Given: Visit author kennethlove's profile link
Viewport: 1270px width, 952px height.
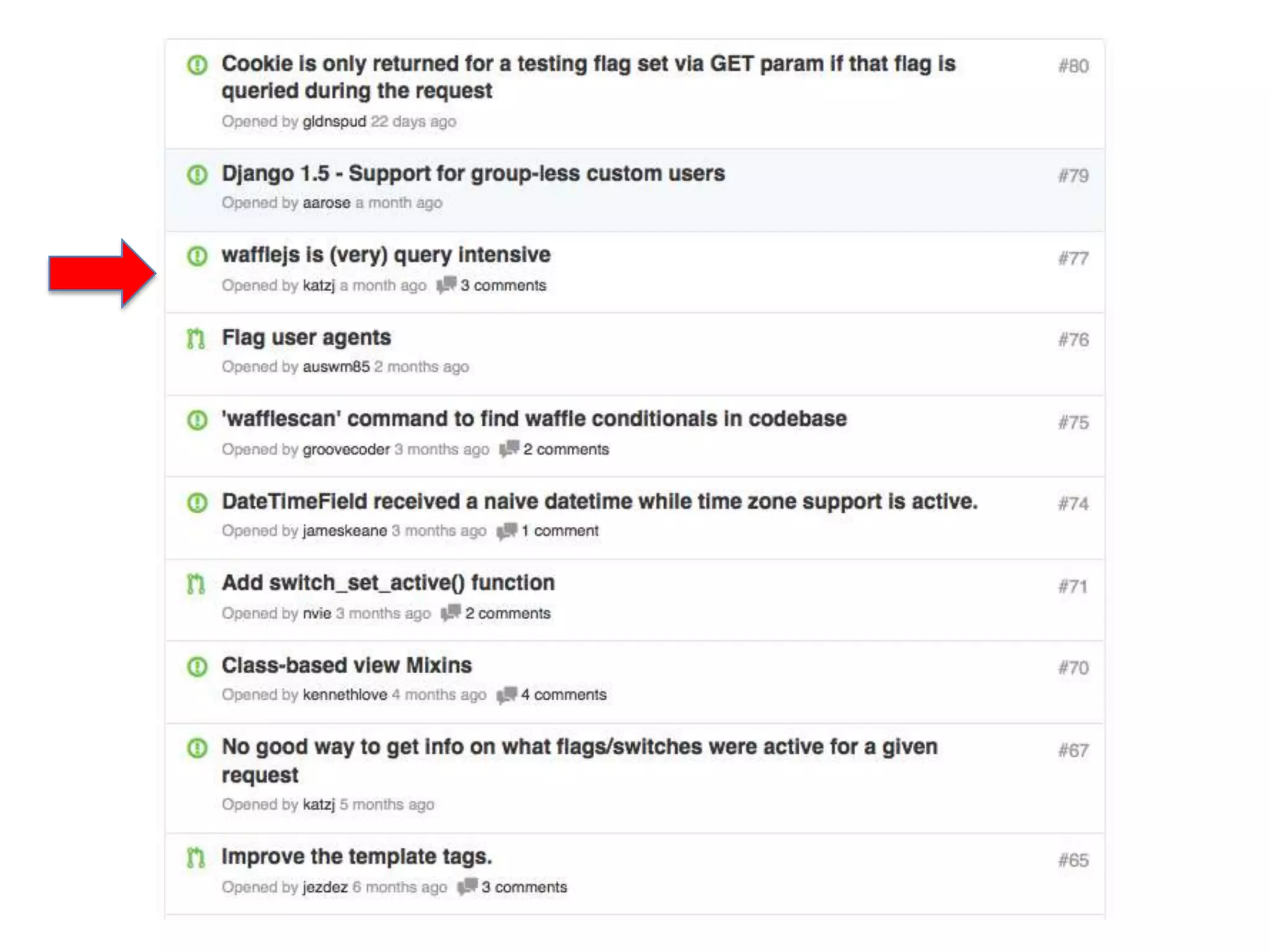Looking at the screenshot, I should tap(345, 695).
